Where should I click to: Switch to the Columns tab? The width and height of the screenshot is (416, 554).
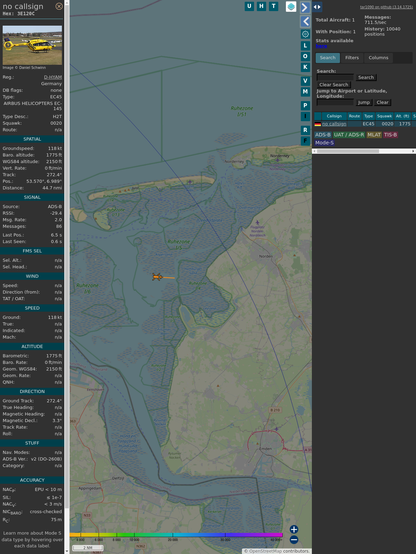[378, 58]
